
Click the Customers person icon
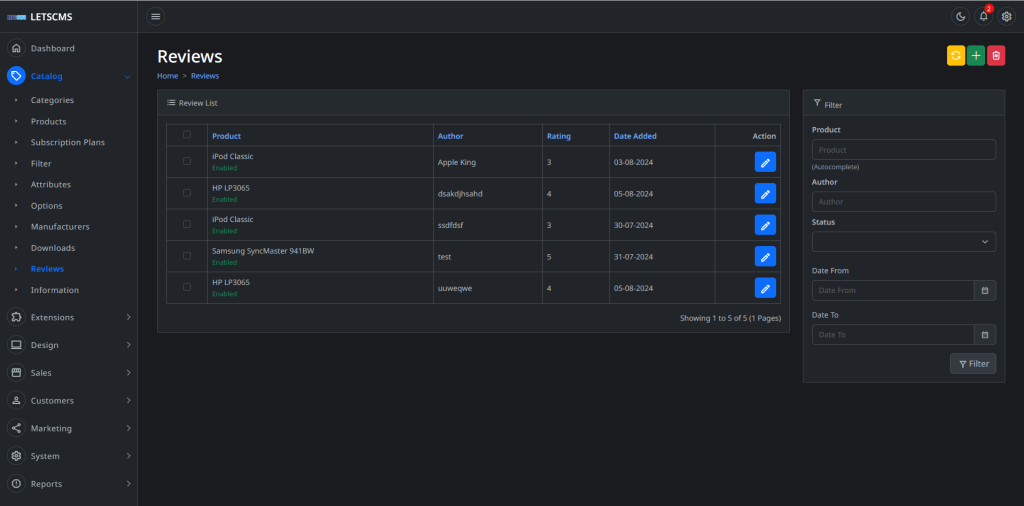point(16,400)
